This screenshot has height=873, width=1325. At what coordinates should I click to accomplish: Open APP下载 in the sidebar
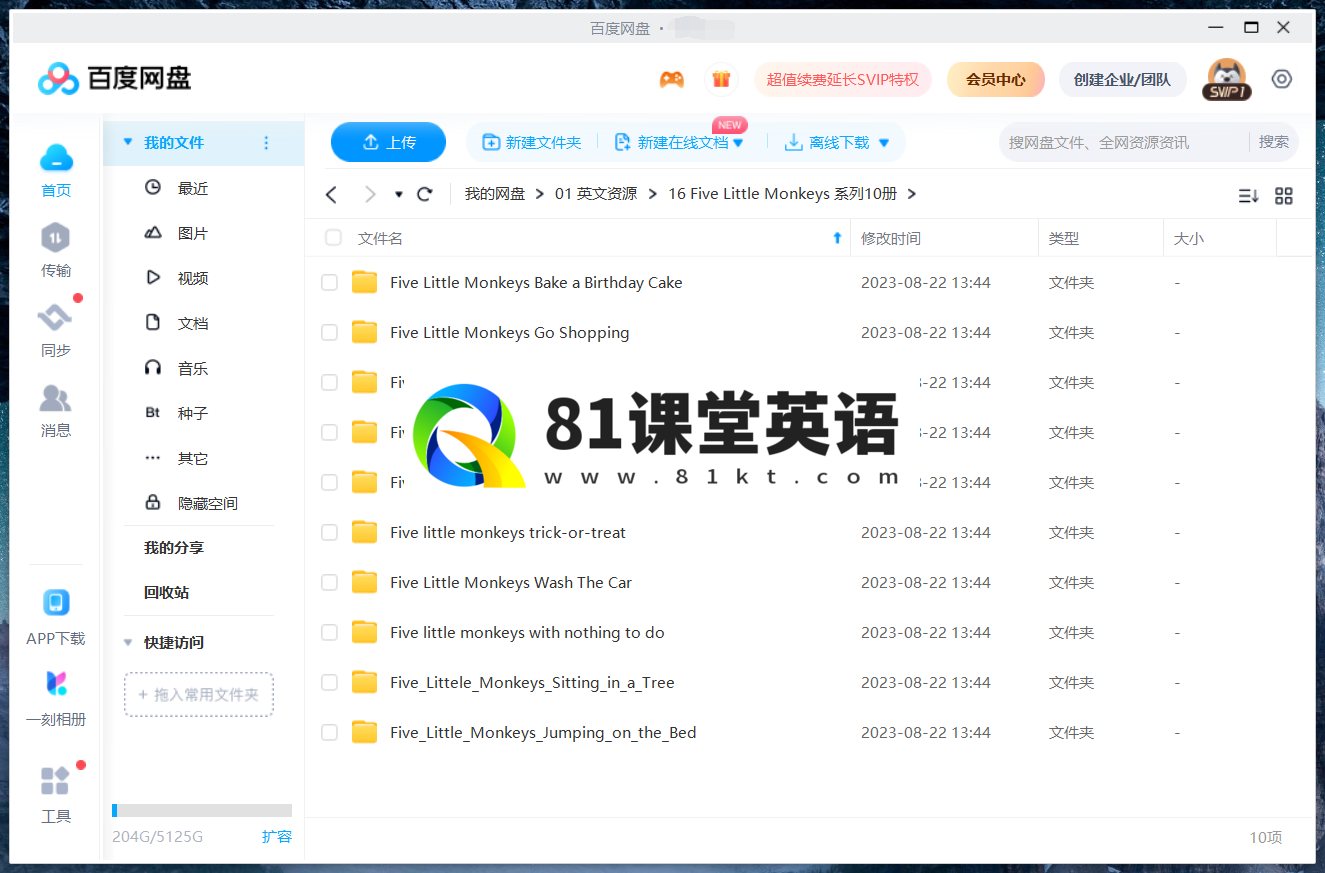[x=56, y=616]
